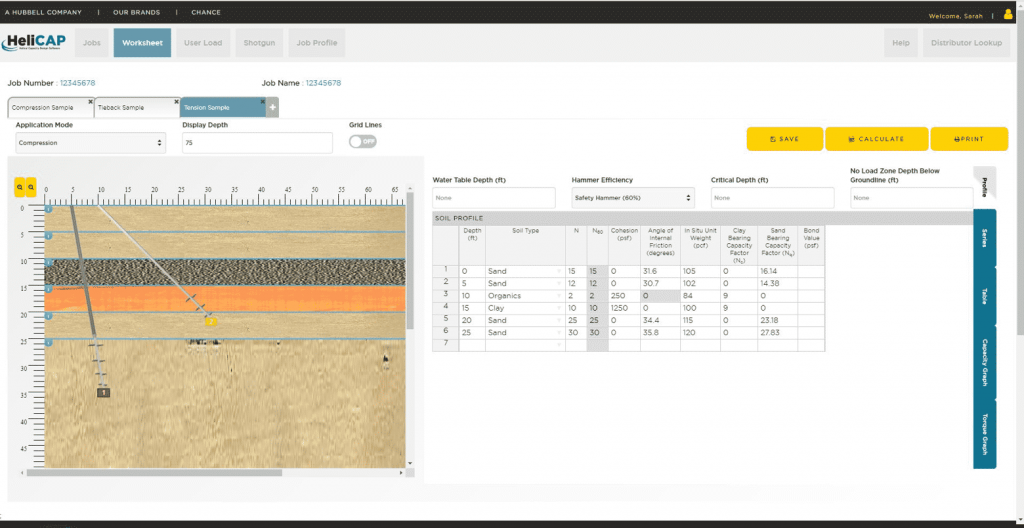The image size is (1024, 528).
Task: Expand soil type dropdown for Organics row
Action: (559, 296)
